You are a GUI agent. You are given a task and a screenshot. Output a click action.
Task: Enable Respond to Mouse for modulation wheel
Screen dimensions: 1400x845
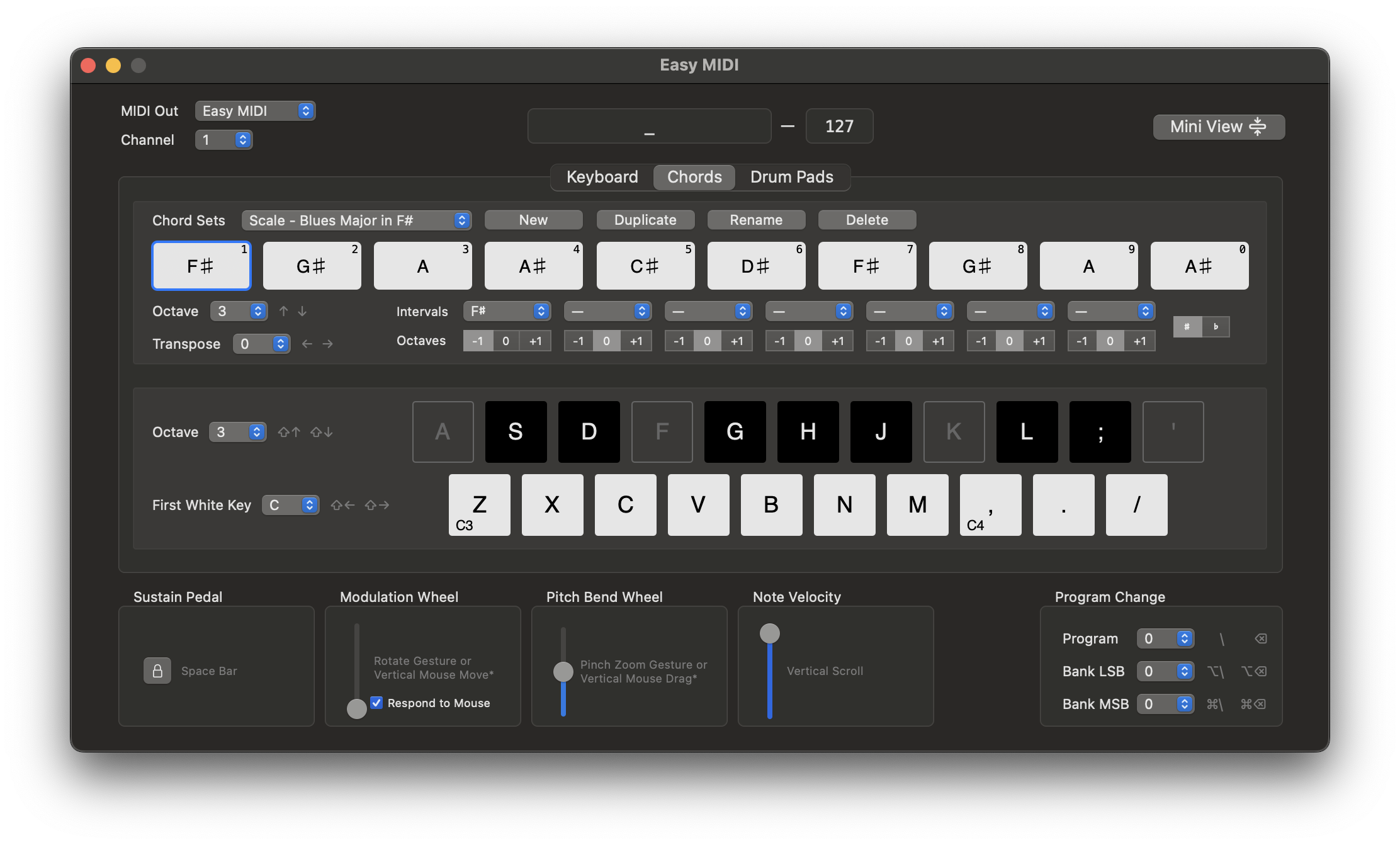click(376, 703)
